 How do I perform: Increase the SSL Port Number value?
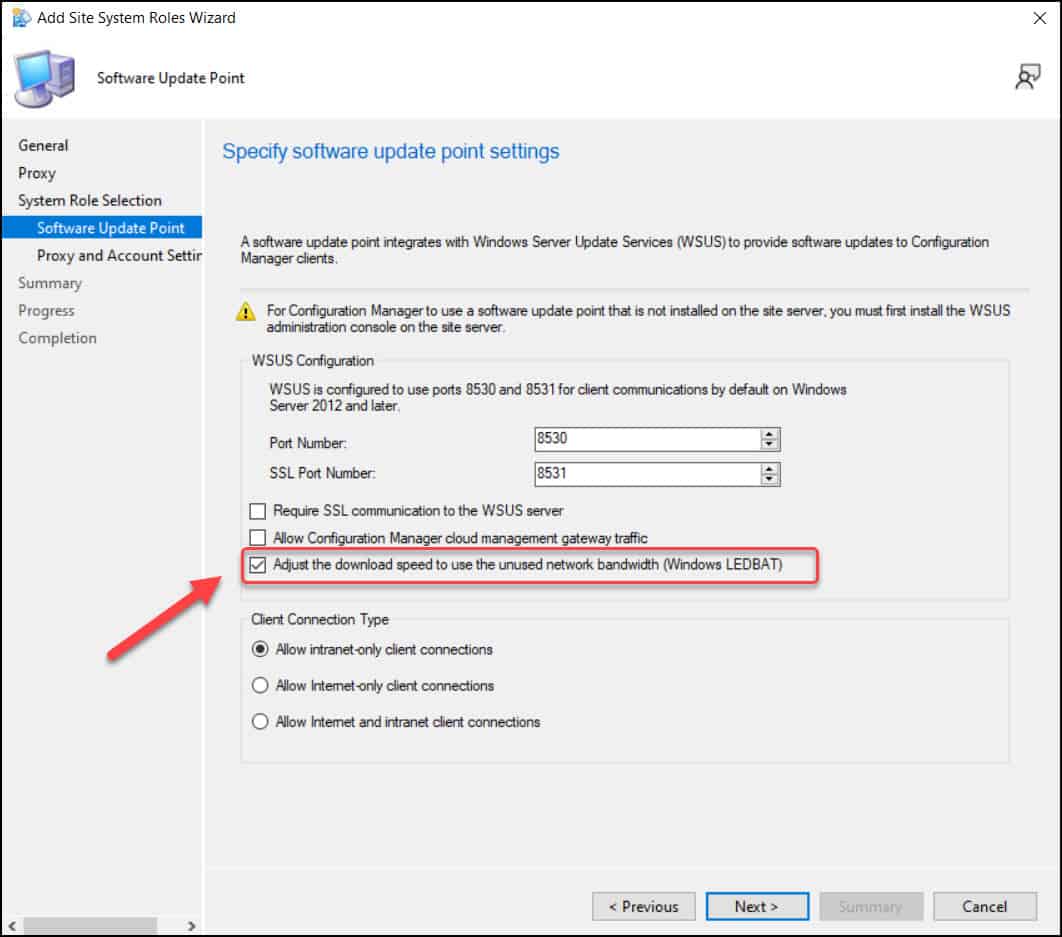[769, 468]
